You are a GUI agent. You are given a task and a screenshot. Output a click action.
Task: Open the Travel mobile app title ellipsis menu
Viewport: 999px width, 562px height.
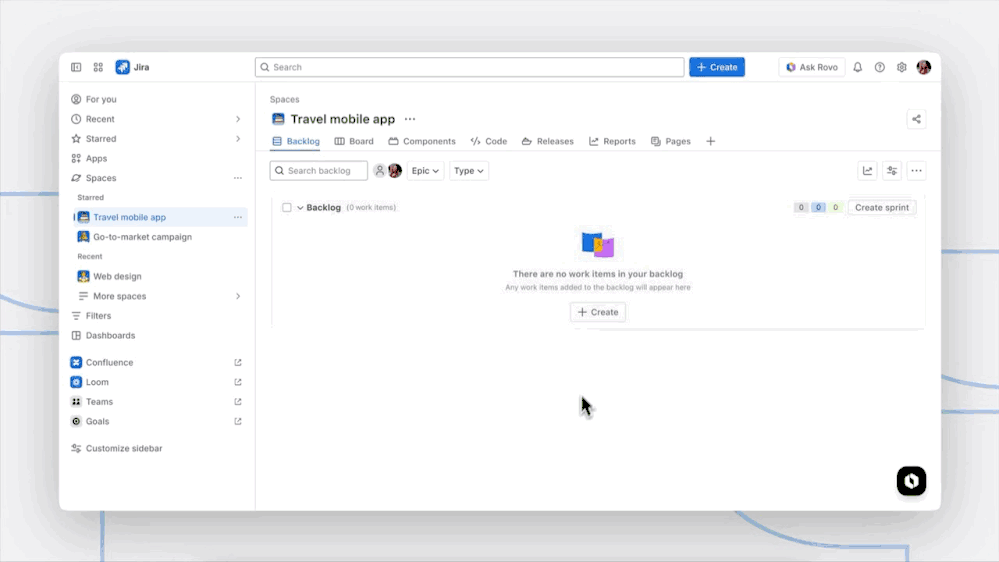pos(410,119)
